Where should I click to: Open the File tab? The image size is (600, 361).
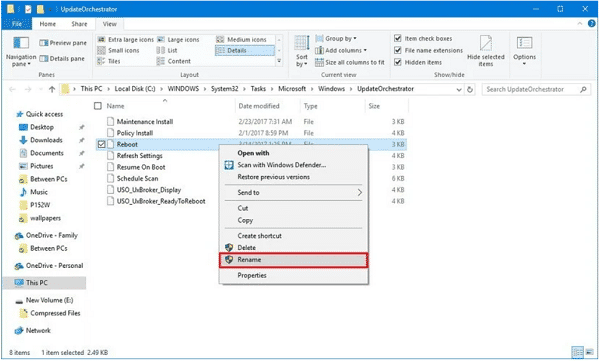pos(17,24)
